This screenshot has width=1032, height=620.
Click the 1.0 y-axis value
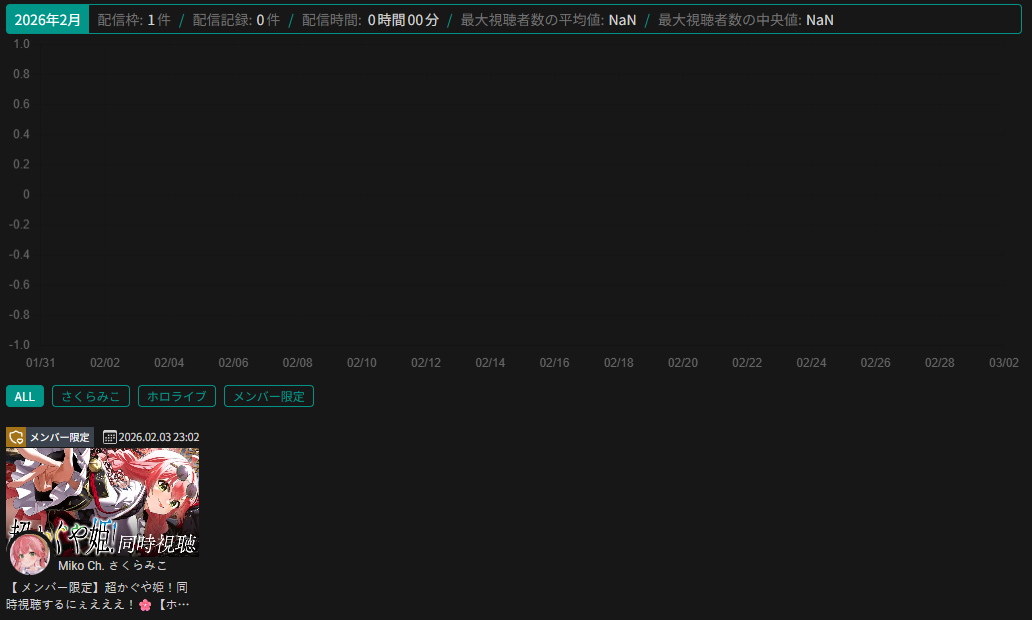pyautogui.click(x=22, y=44)
